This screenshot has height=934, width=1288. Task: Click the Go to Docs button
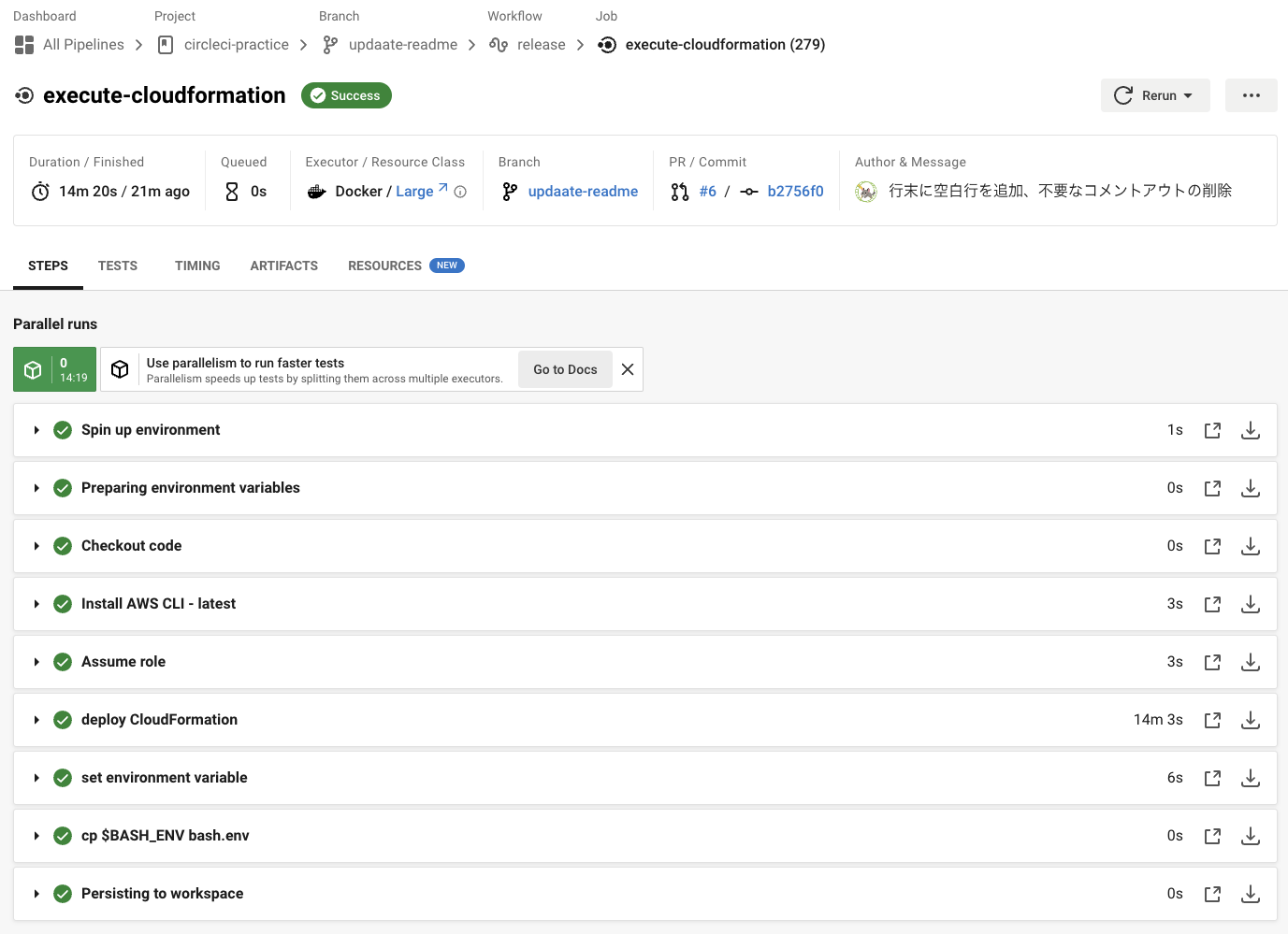(565, 368)
